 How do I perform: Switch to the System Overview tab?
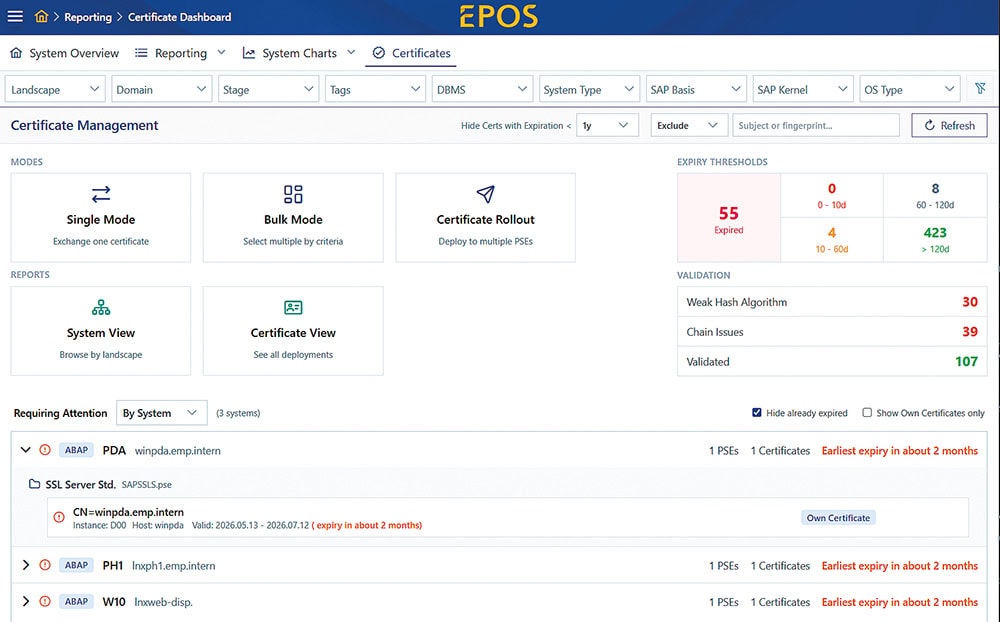(x=64, y=53)
